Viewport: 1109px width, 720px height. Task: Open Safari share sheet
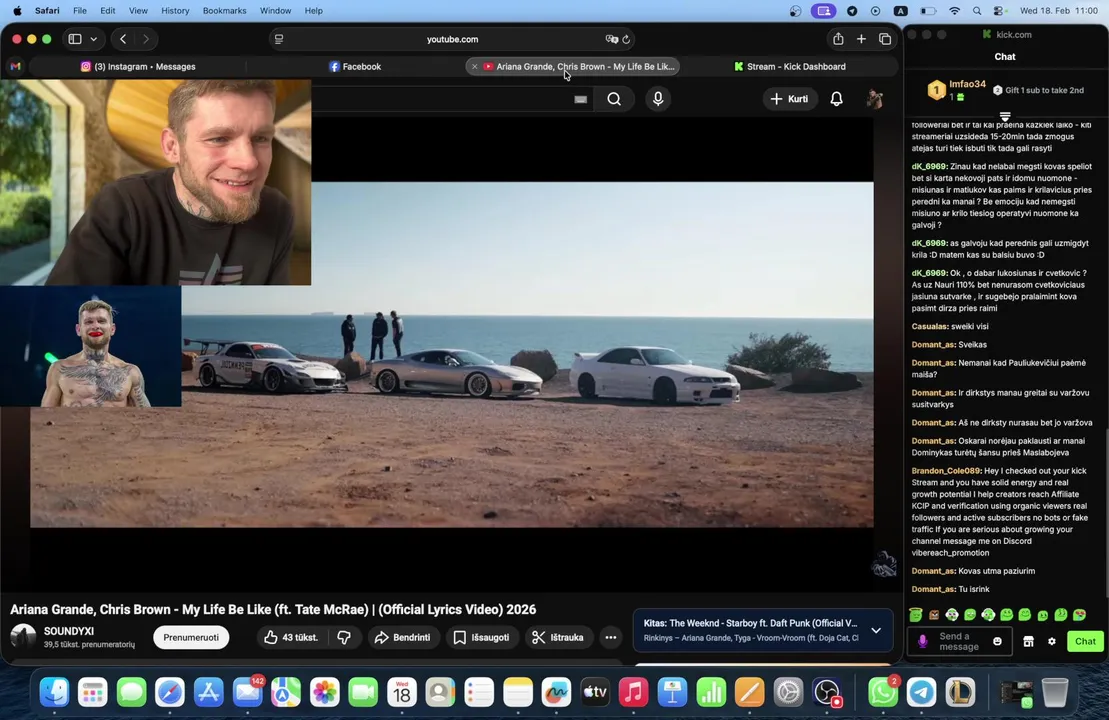coord(838,39)
